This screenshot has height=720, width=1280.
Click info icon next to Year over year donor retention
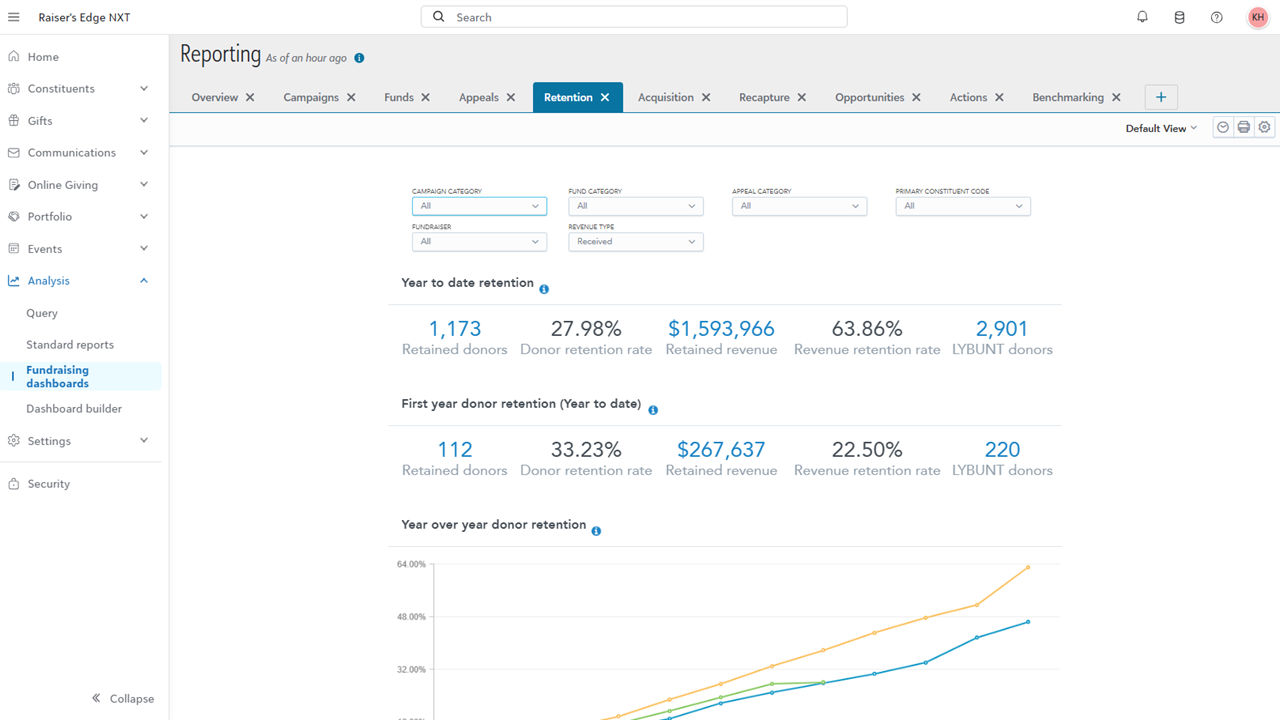click(x=596, y=531)
